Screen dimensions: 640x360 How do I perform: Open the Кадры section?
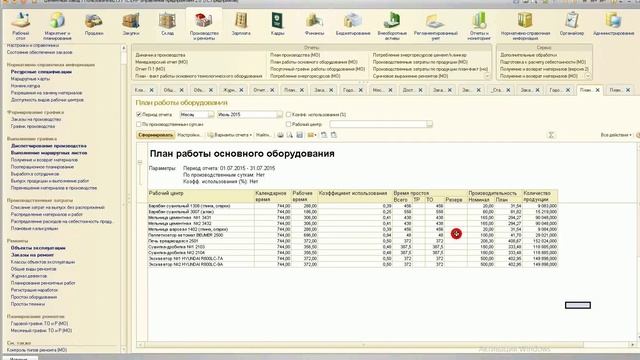[x=277, y=25]
